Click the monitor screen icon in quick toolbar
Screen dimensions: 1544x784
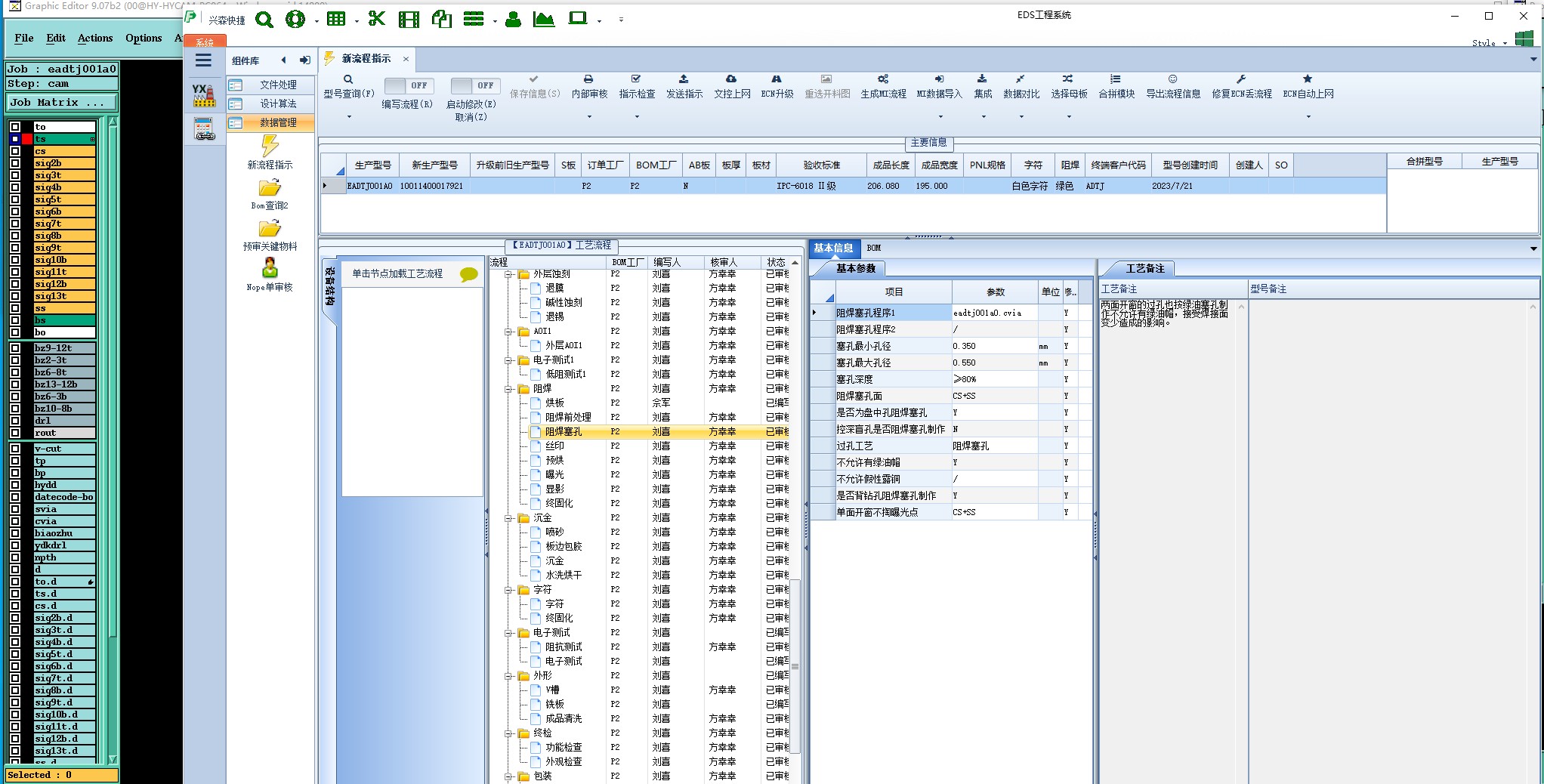coord(578,18)
